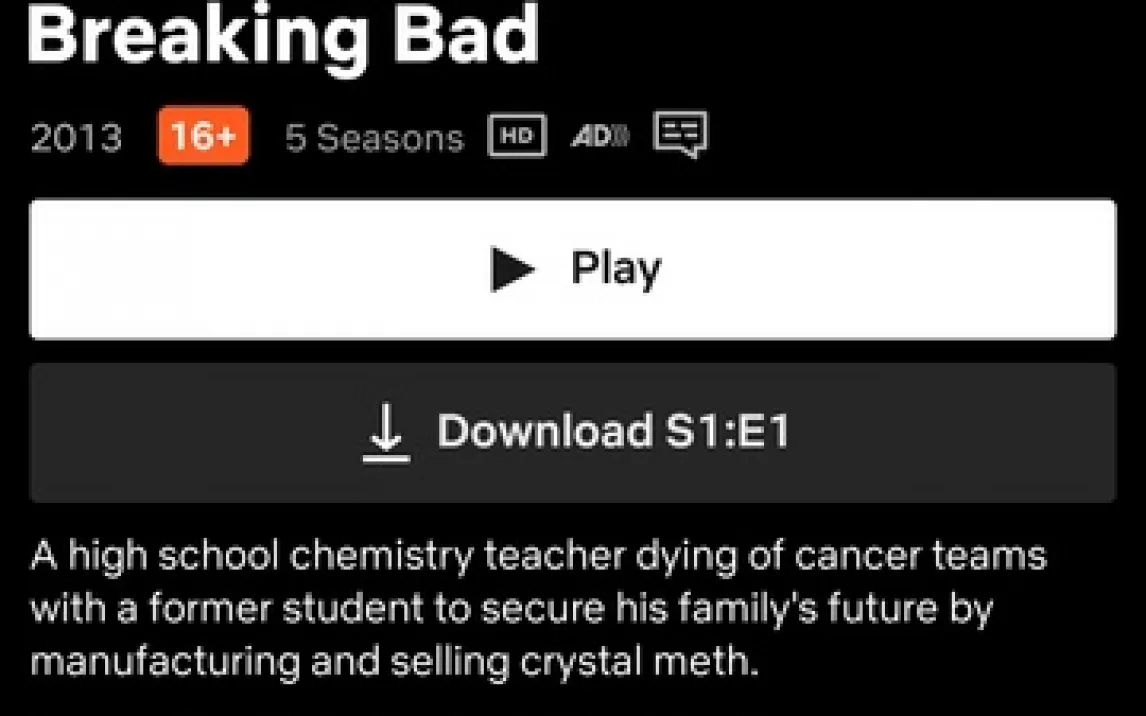Click synopsis line starting "with a former student"
The image size is (1146, 716).
(x=511, y=609)
